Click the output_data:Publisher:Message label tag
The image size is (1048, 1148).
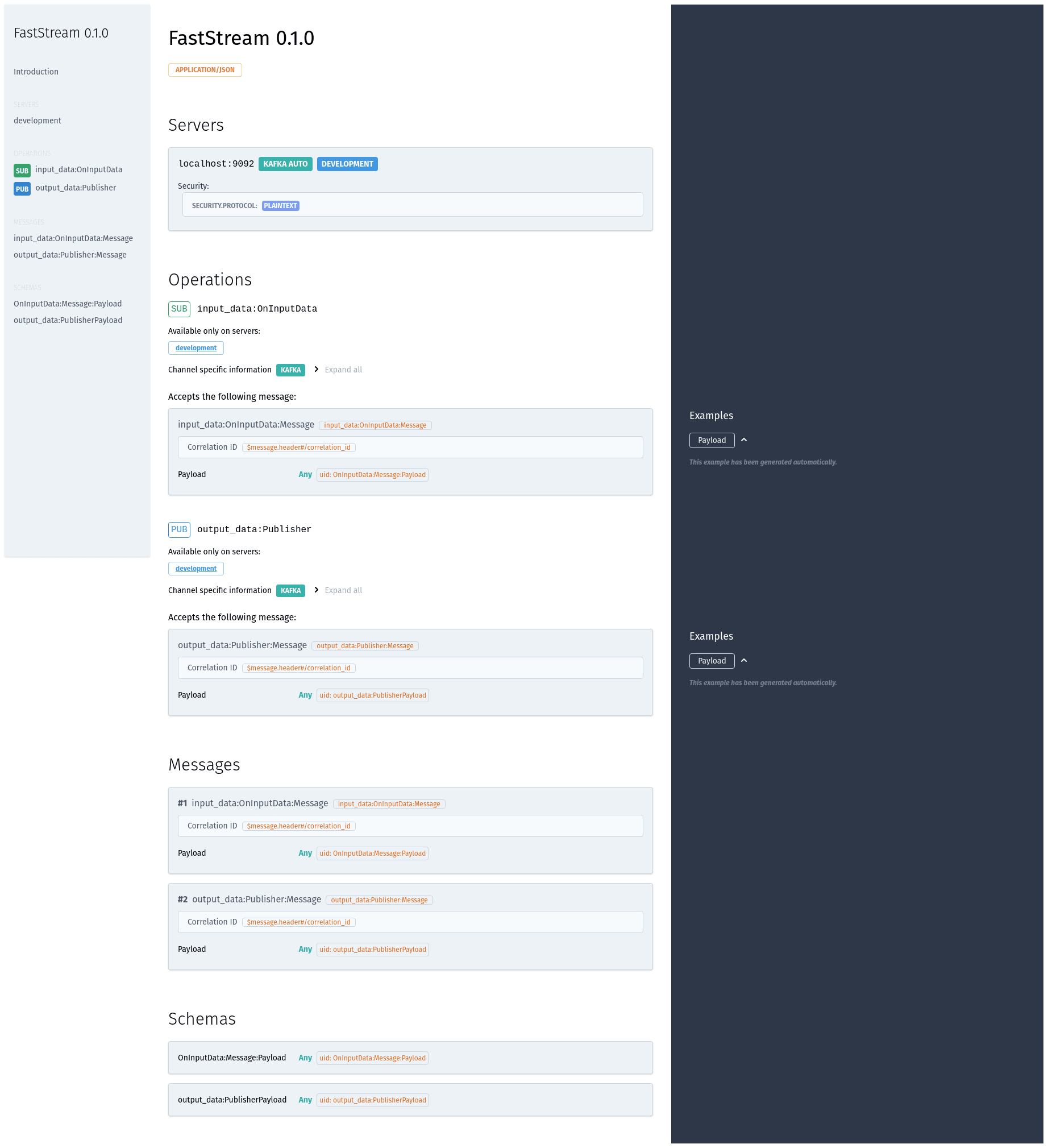tap(365, 646)
